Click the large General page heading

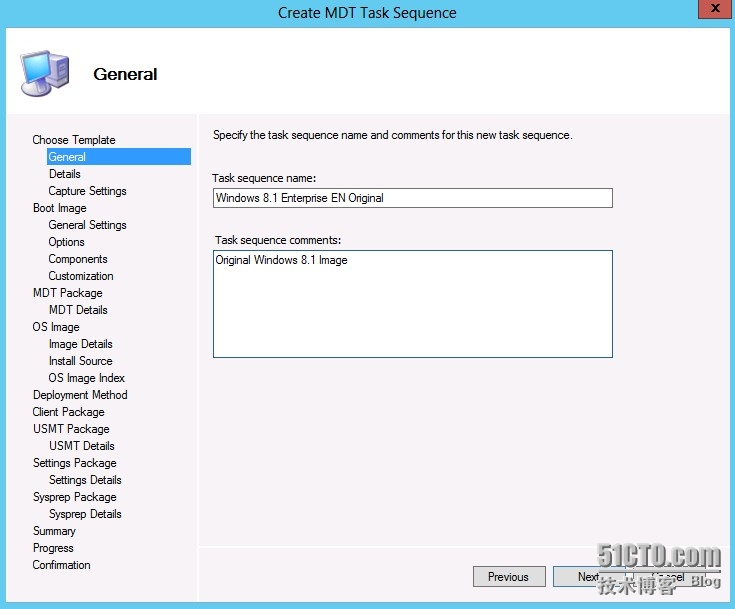(x=125, y=74)
